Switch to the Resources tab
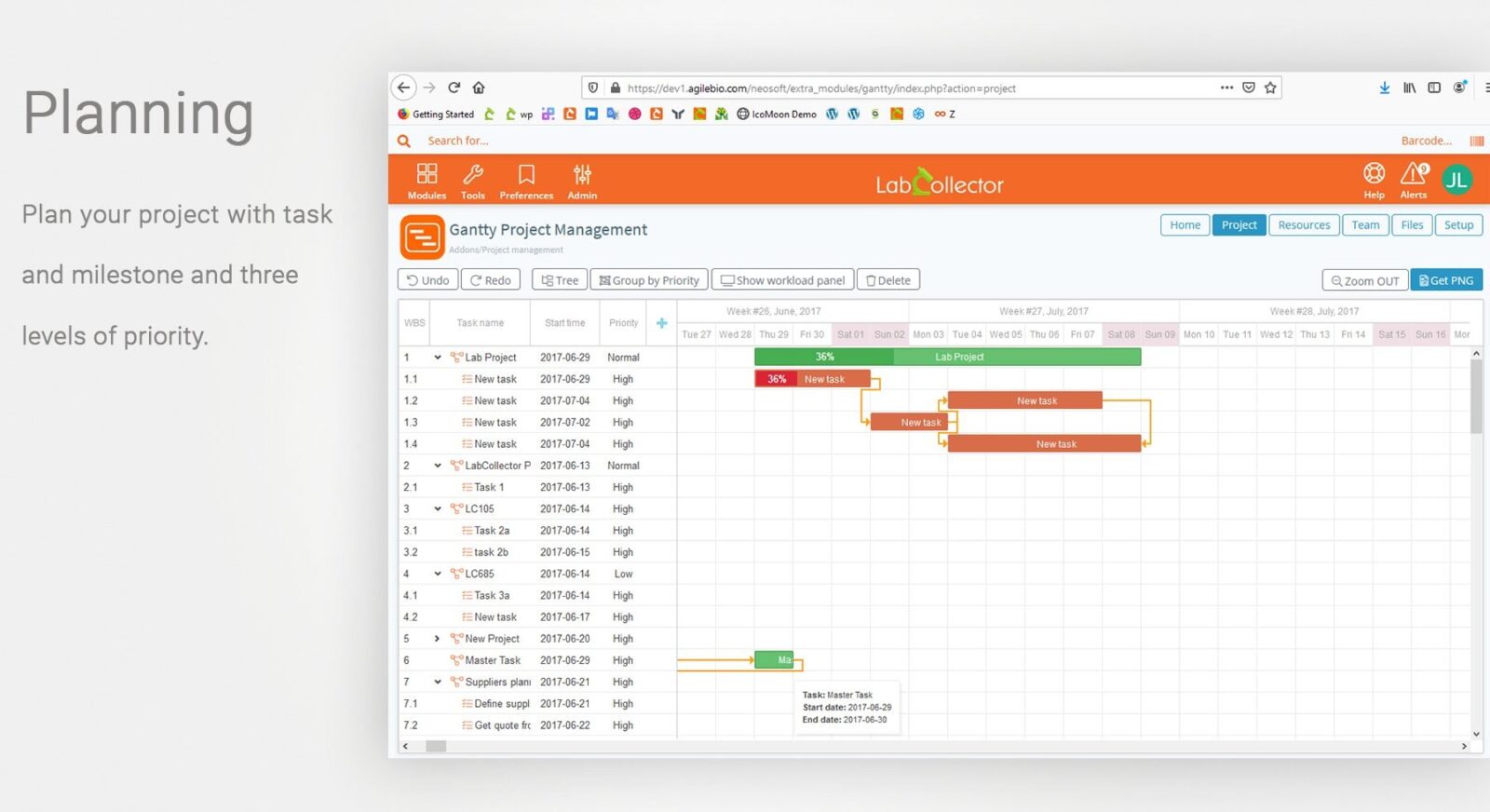Screen dimensions: 1490x812 (1304, 225)
